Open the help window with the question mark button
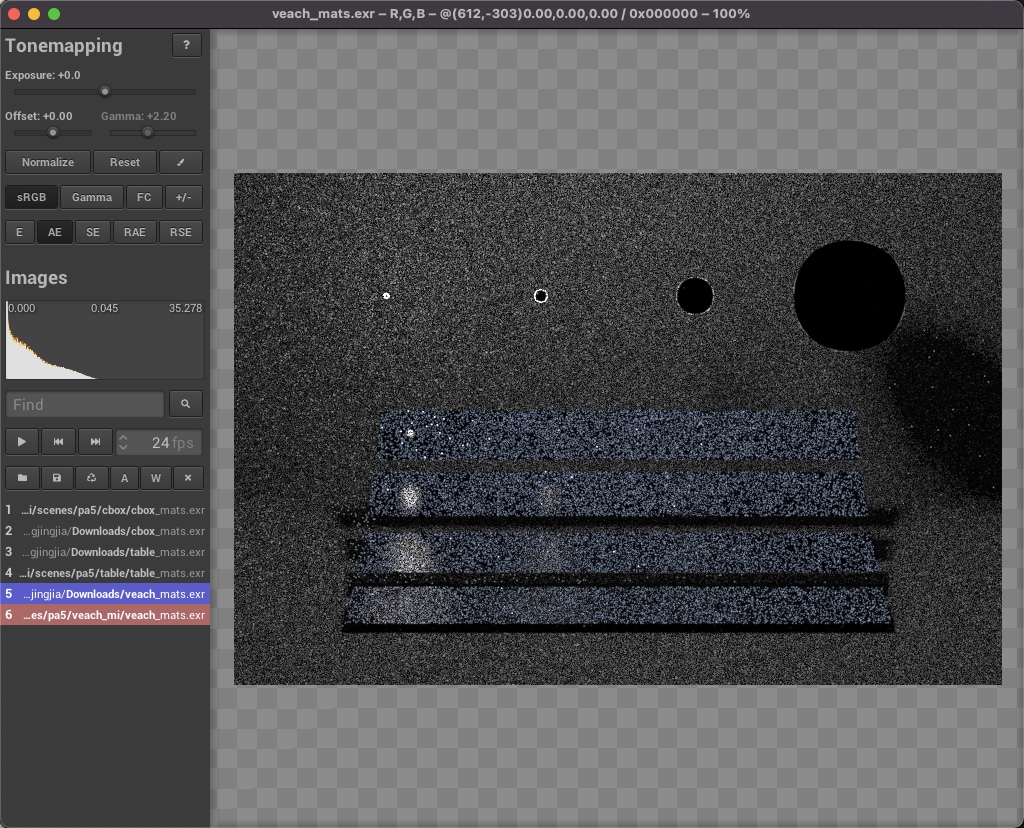 [187, 45]
